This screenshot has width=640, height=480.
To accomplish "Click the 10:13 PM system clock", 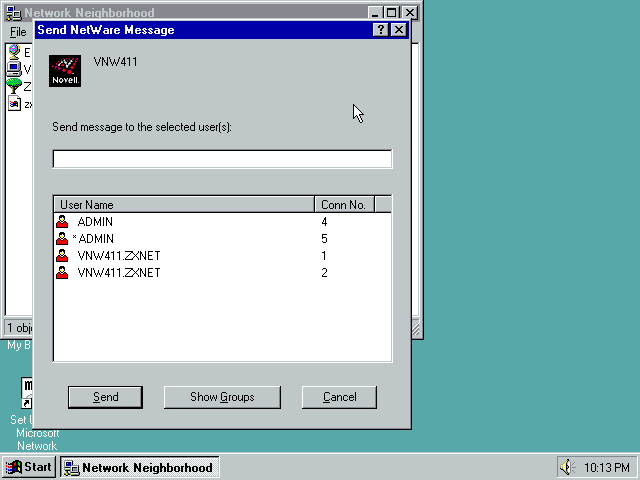I will [x=607, y=467].
